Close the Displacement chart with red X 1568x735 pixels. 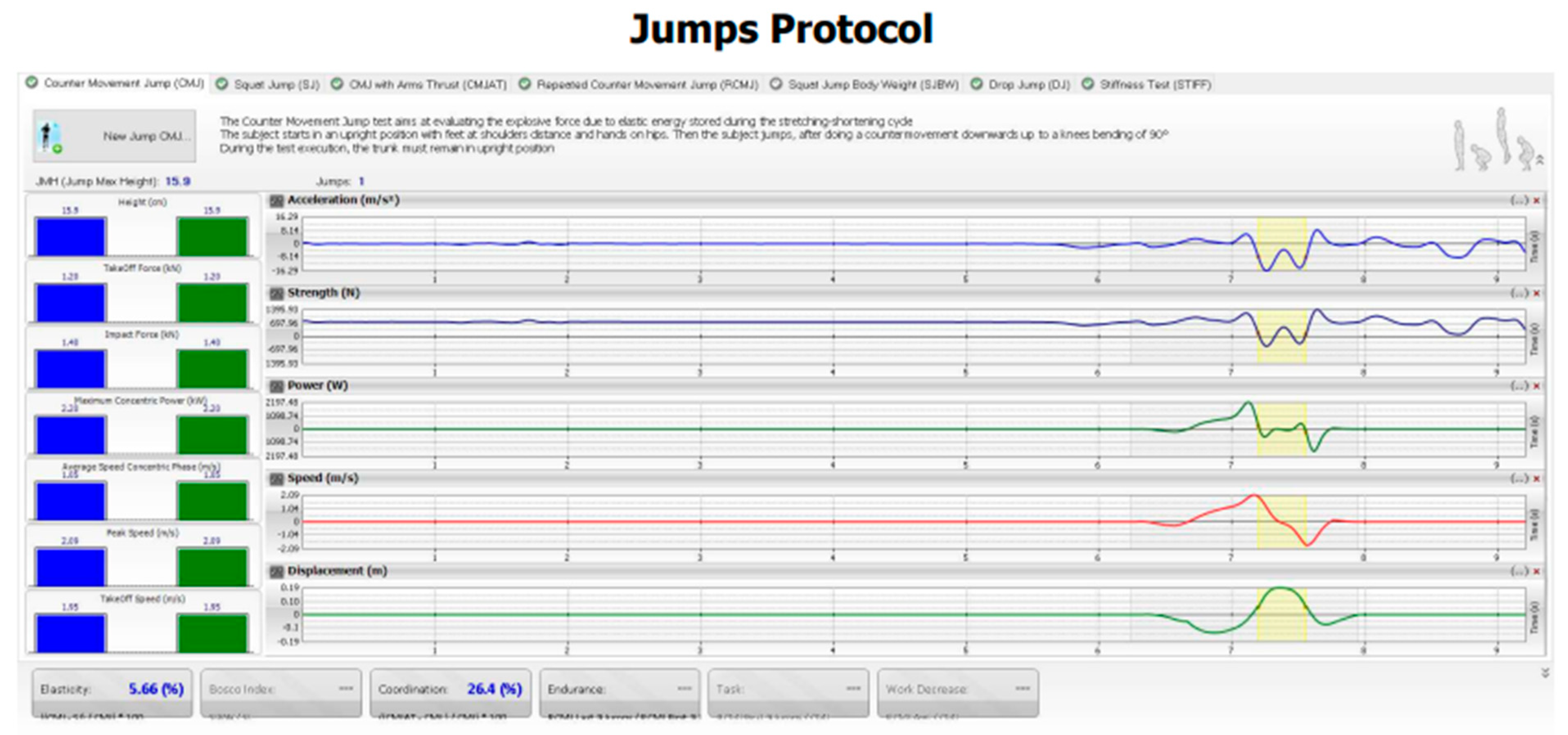click(1536, 571)
